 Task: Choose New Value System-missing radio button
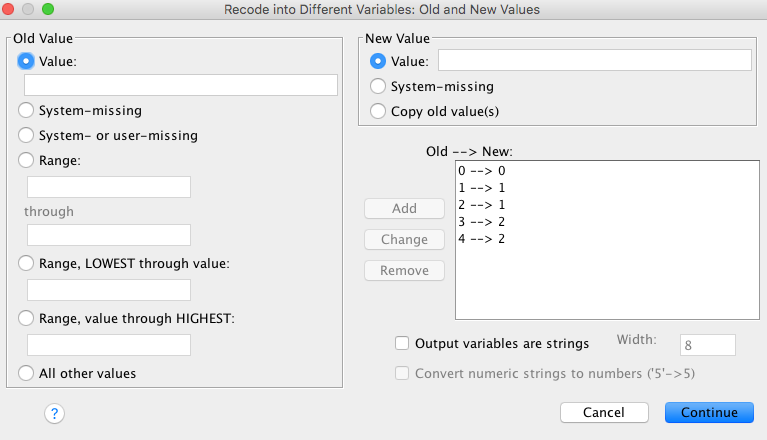378,86
